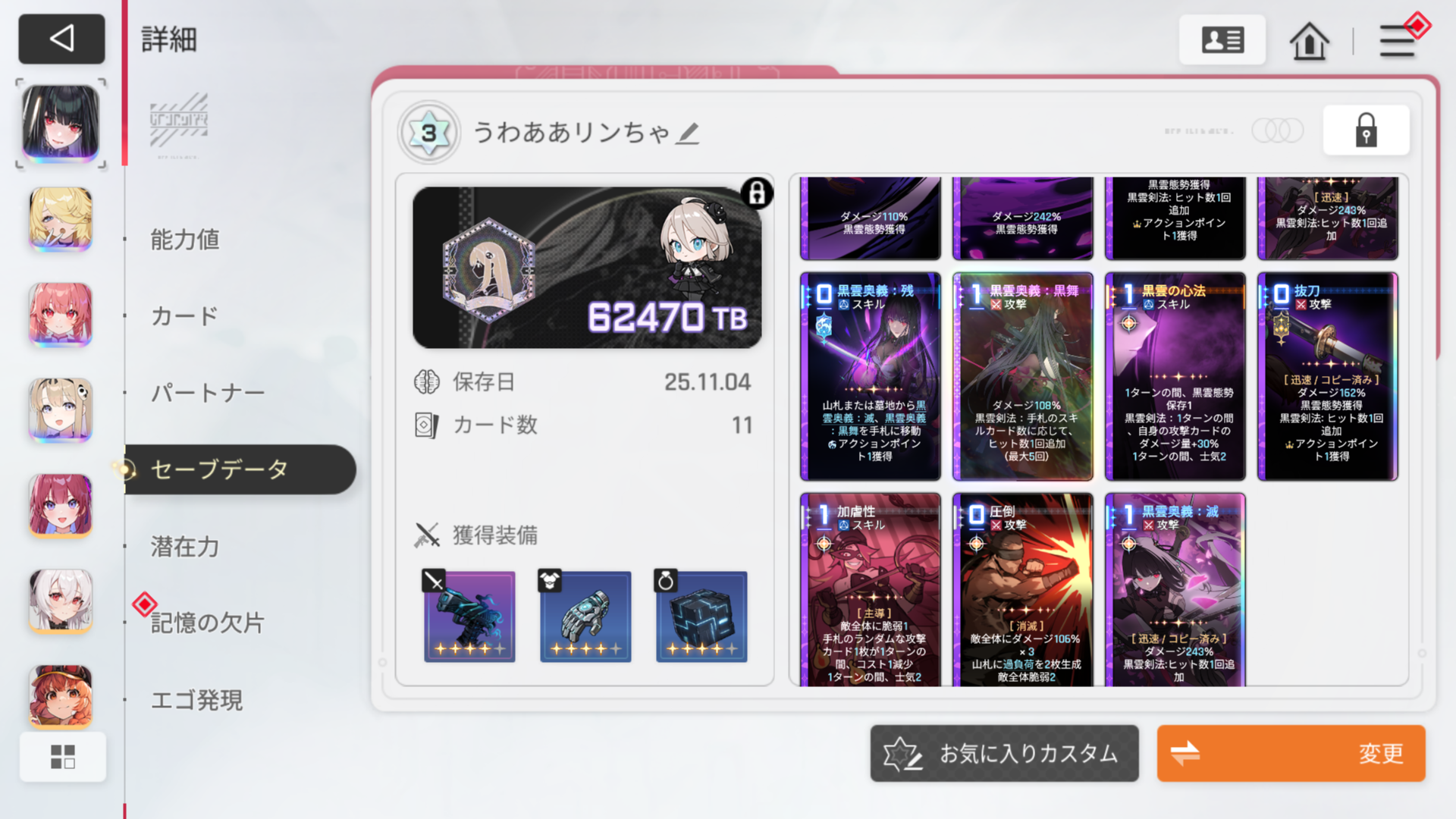The image size is (1456, 819).
Task: Edit save name with pencil icon
Action: [688, 133]
